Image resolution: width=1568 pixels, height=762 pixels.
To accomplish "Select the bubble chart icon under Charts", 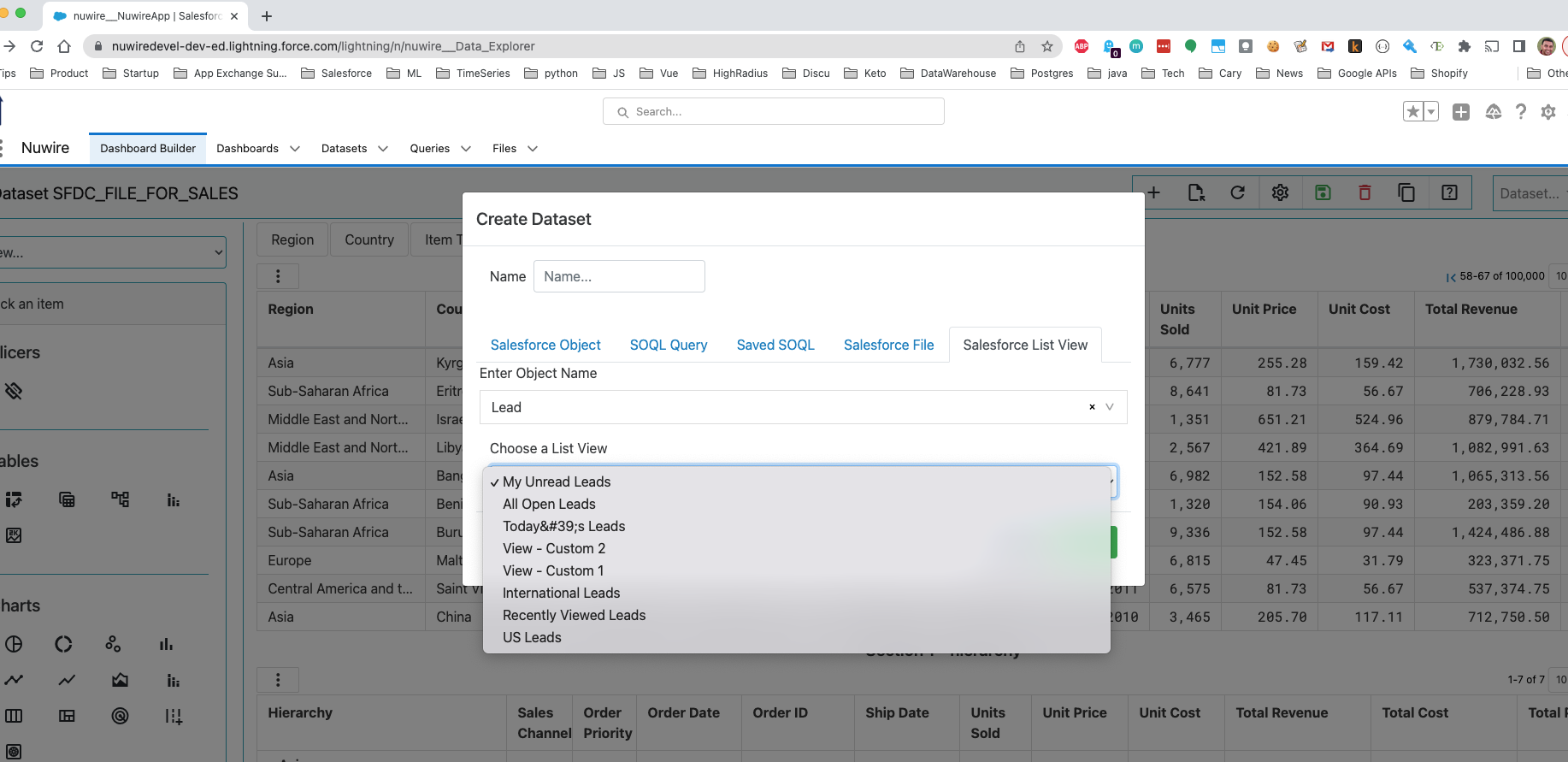I will point(113,644).
